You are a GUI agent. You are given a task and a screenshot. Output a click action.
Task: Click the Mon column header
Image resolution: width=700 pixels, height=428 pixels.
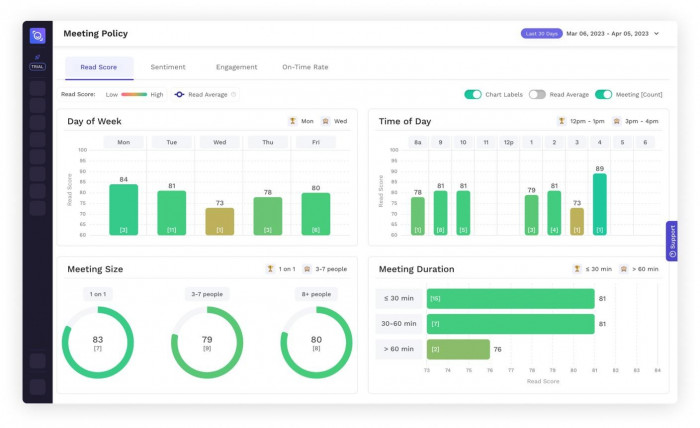coord(124,142)
